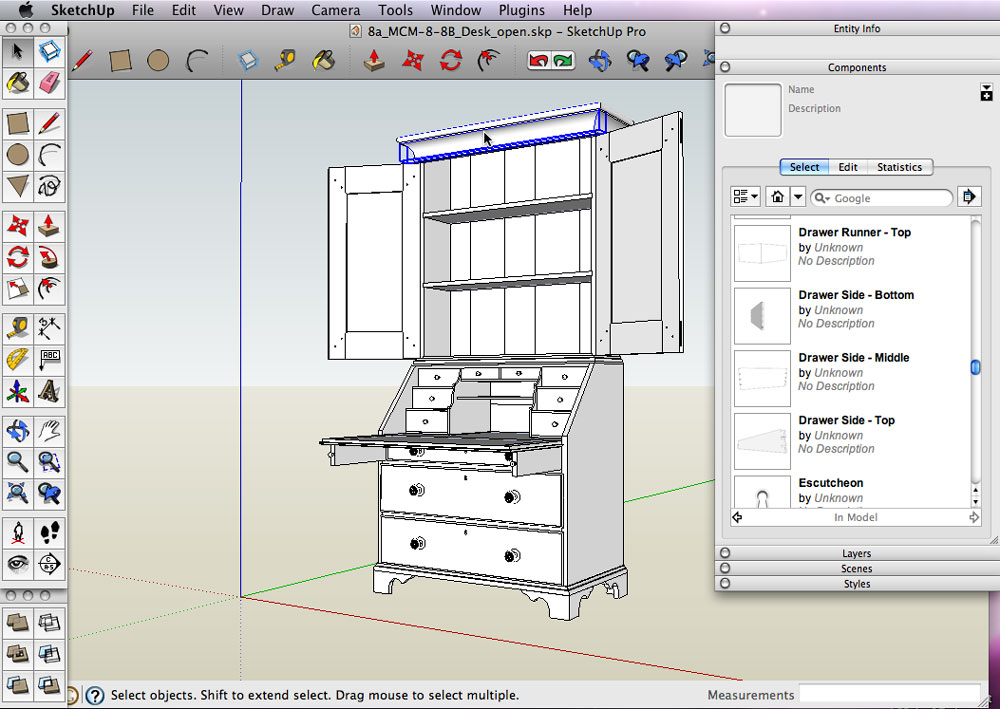Activate the Freehand drawing tool
Image resolution: width=1000 pixels, height=709 pixels.
click(x=49, y=186)
